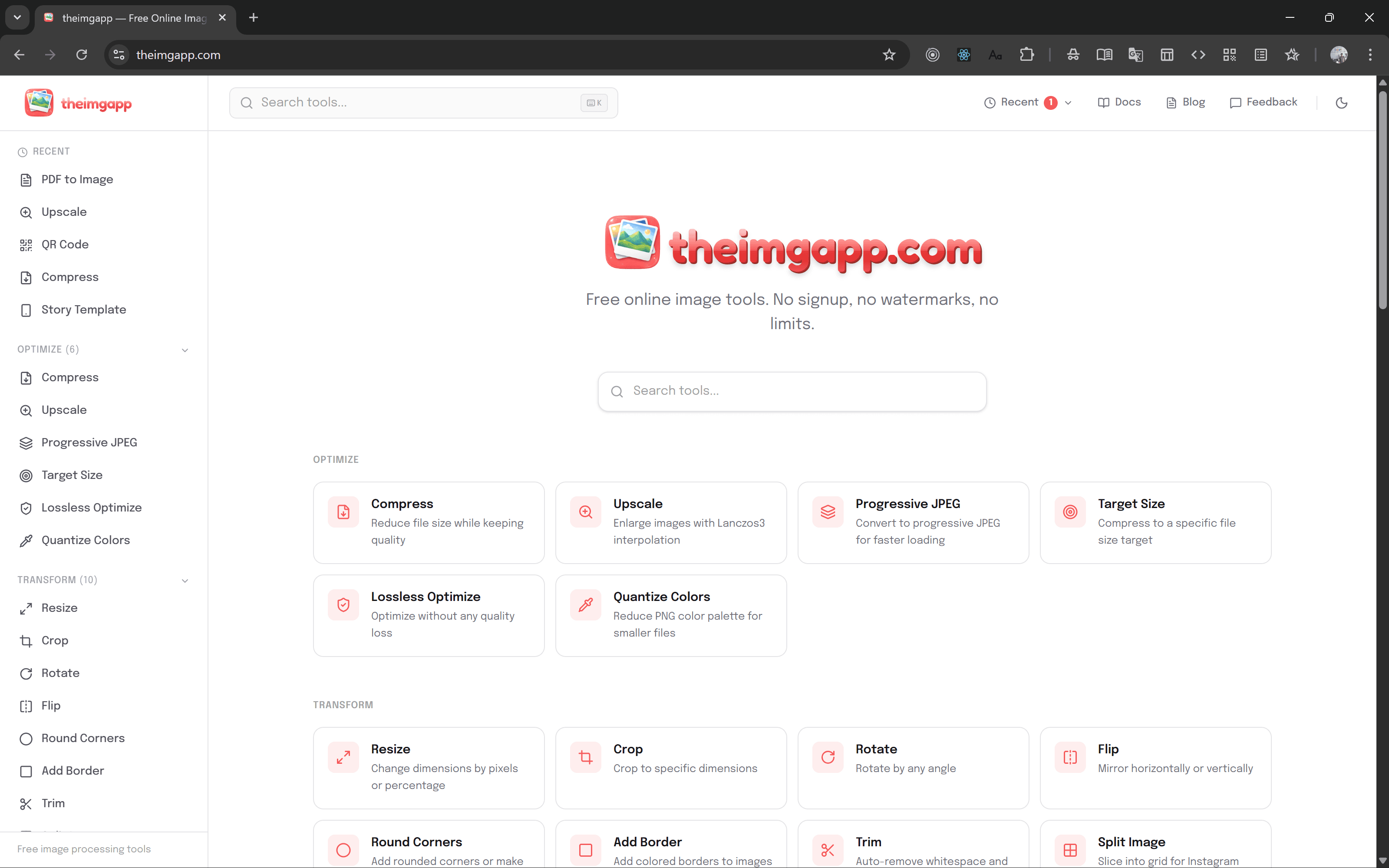Toggle the browser extensions panel

click(x=1027, y=54)
